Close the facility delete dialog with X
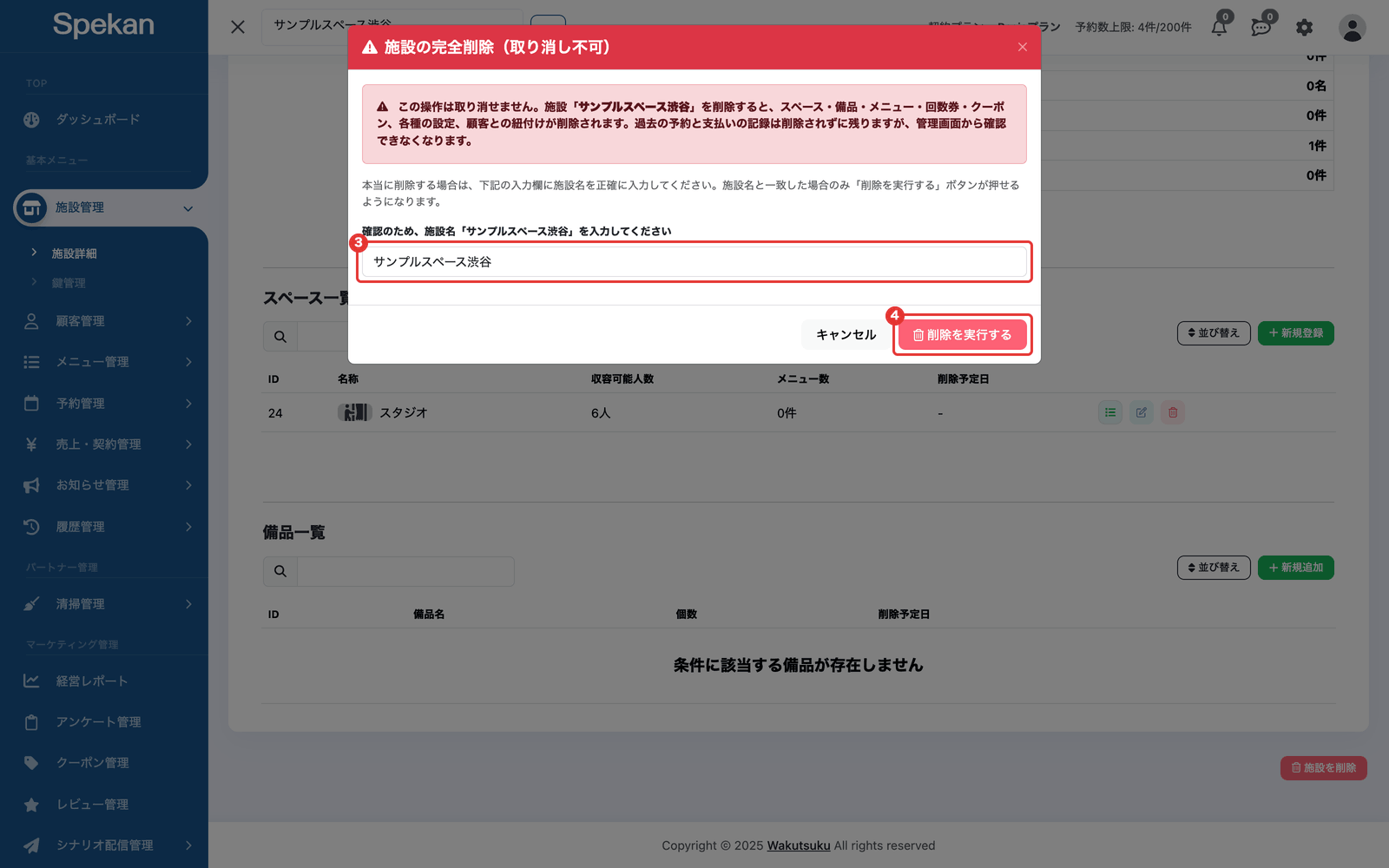 point(1023,47)
